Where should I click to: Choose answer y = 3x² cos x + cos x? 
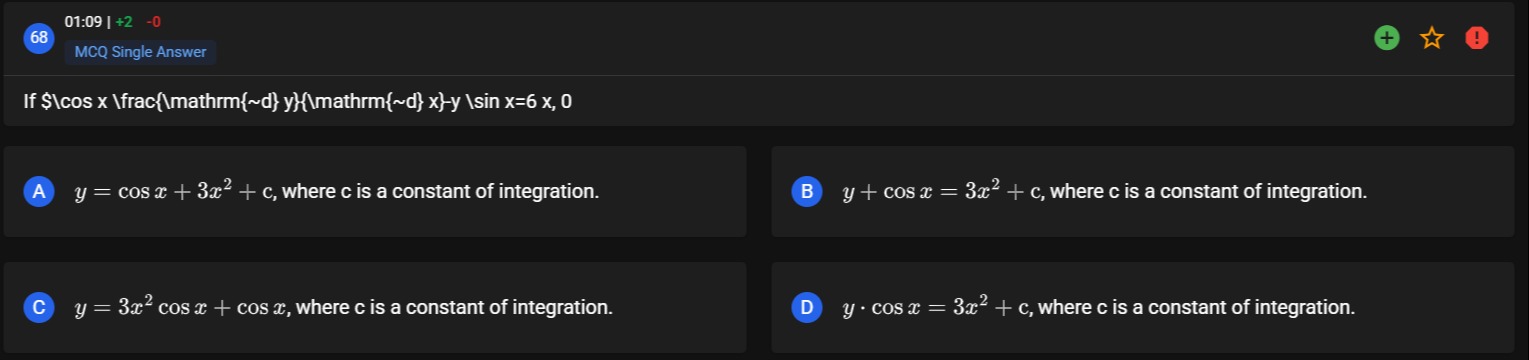point(375,307)
